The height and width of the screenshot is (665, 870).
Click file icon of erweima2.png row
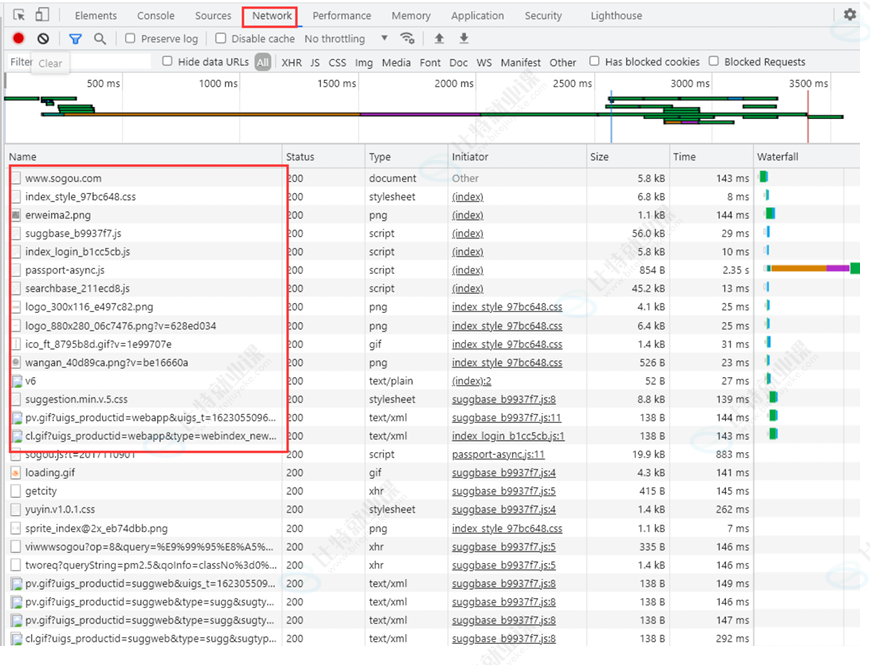[x=16, y=215]
